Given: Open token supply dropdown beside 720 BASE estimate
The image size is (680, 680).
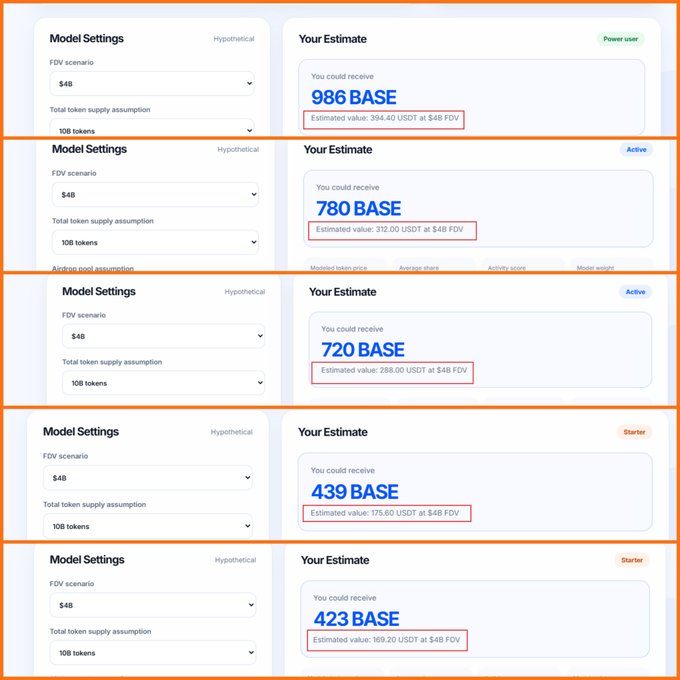Looking at the screenshot, I should click(x=163, y=383).
